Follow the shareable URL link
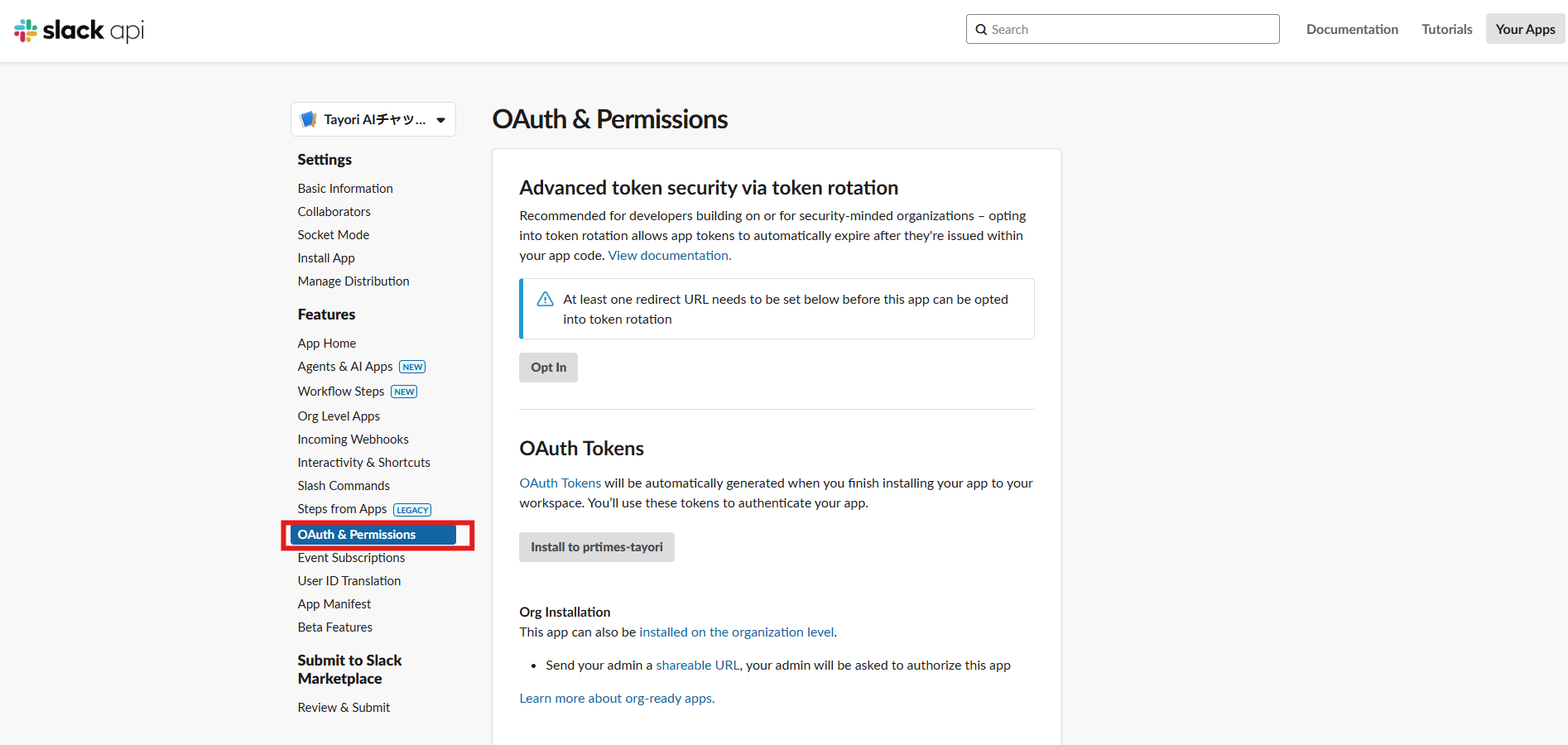The width and height of the screenshot is (1568, 745). 697,666
